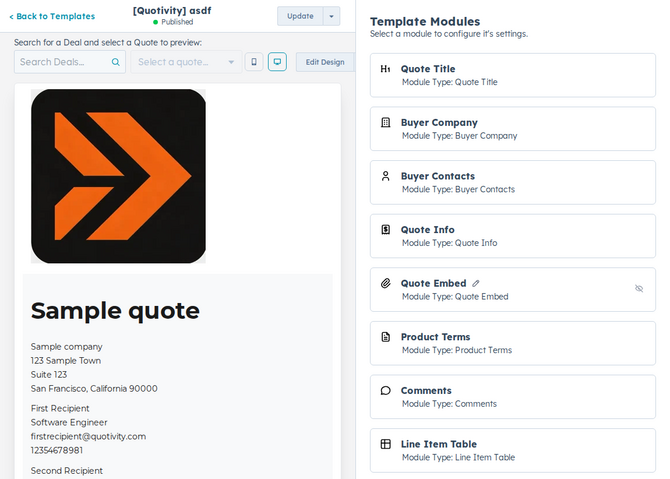Click the Sample company text in preview
The image size is (670, 479).
(x=67, y=347)
